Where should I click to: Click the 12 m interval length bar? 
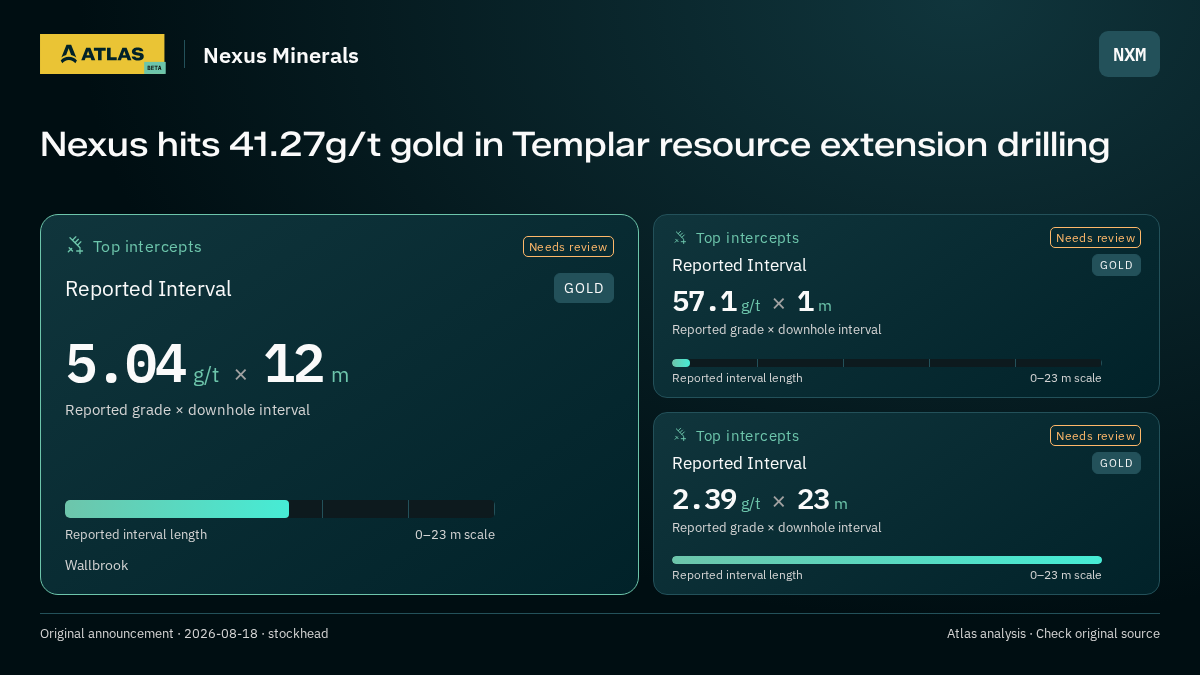coord(280,509)
